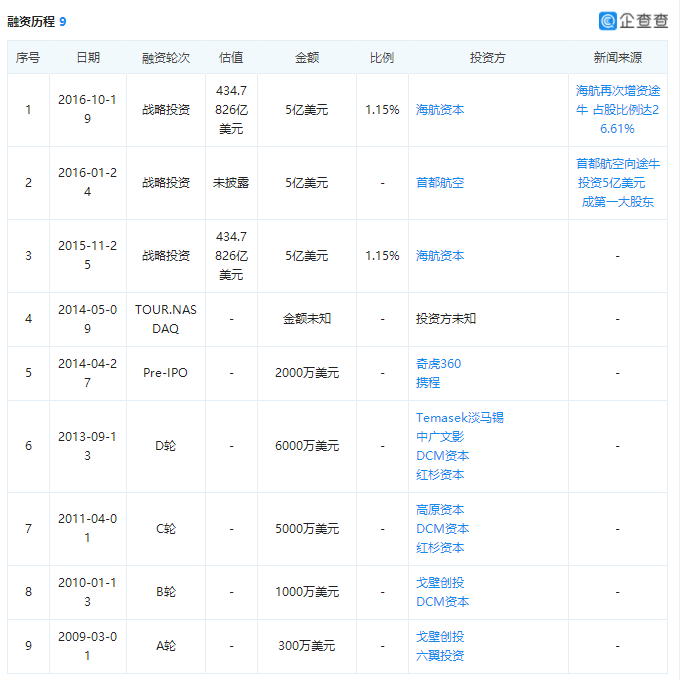The image size is (680, 680).
Task: Click the 2000万美元 amount cell
Action: coord(307,373)
